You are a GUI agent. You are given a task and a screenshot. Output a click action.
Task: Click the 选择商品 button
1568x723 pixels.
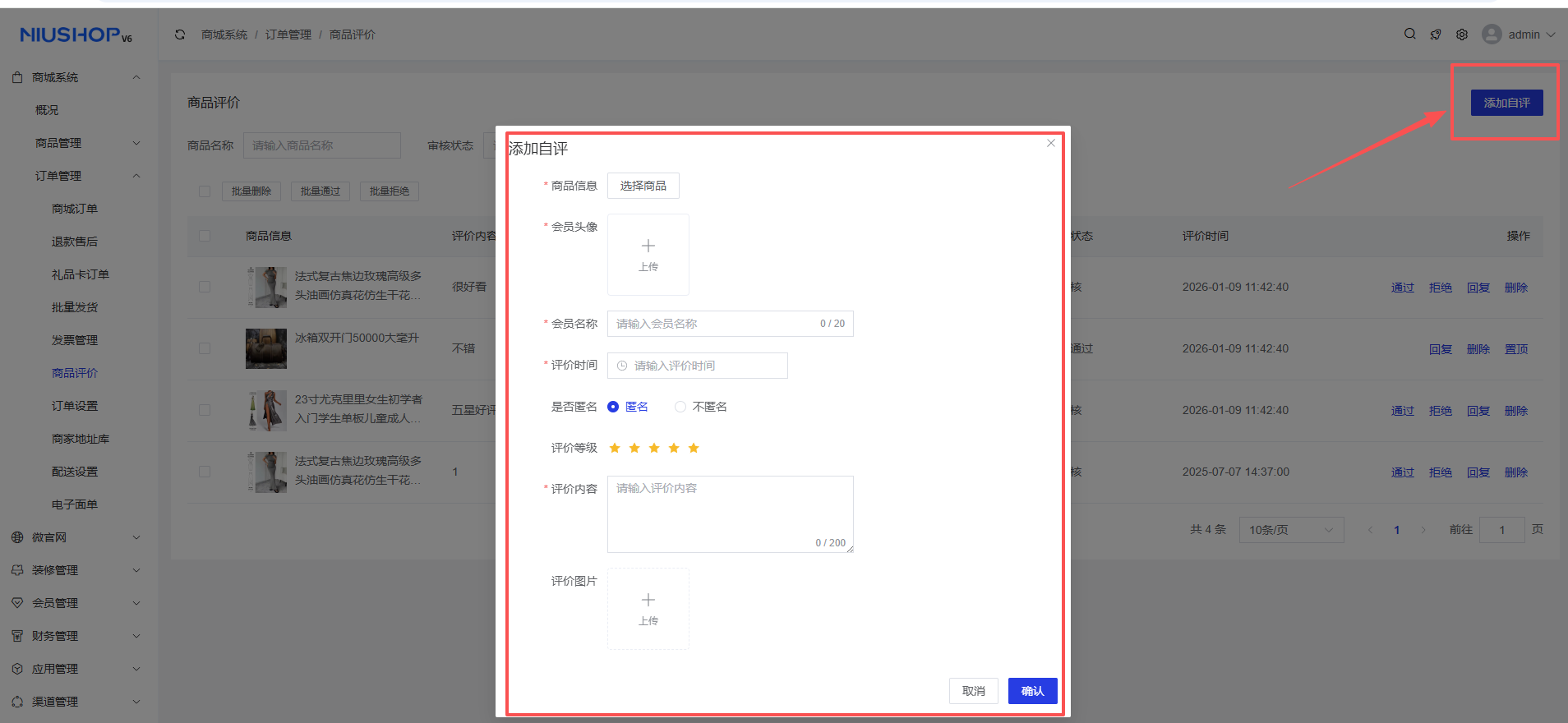click(x=643, y=186)
